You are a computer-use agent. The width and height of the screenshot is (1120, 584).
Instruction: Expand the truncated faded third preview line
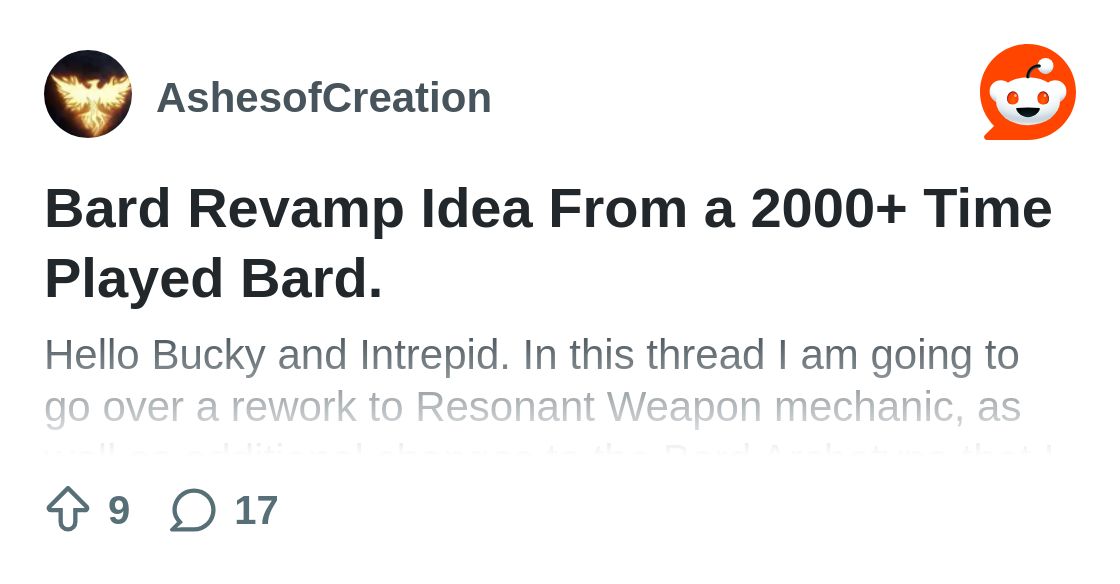click(x=548, y=450)
